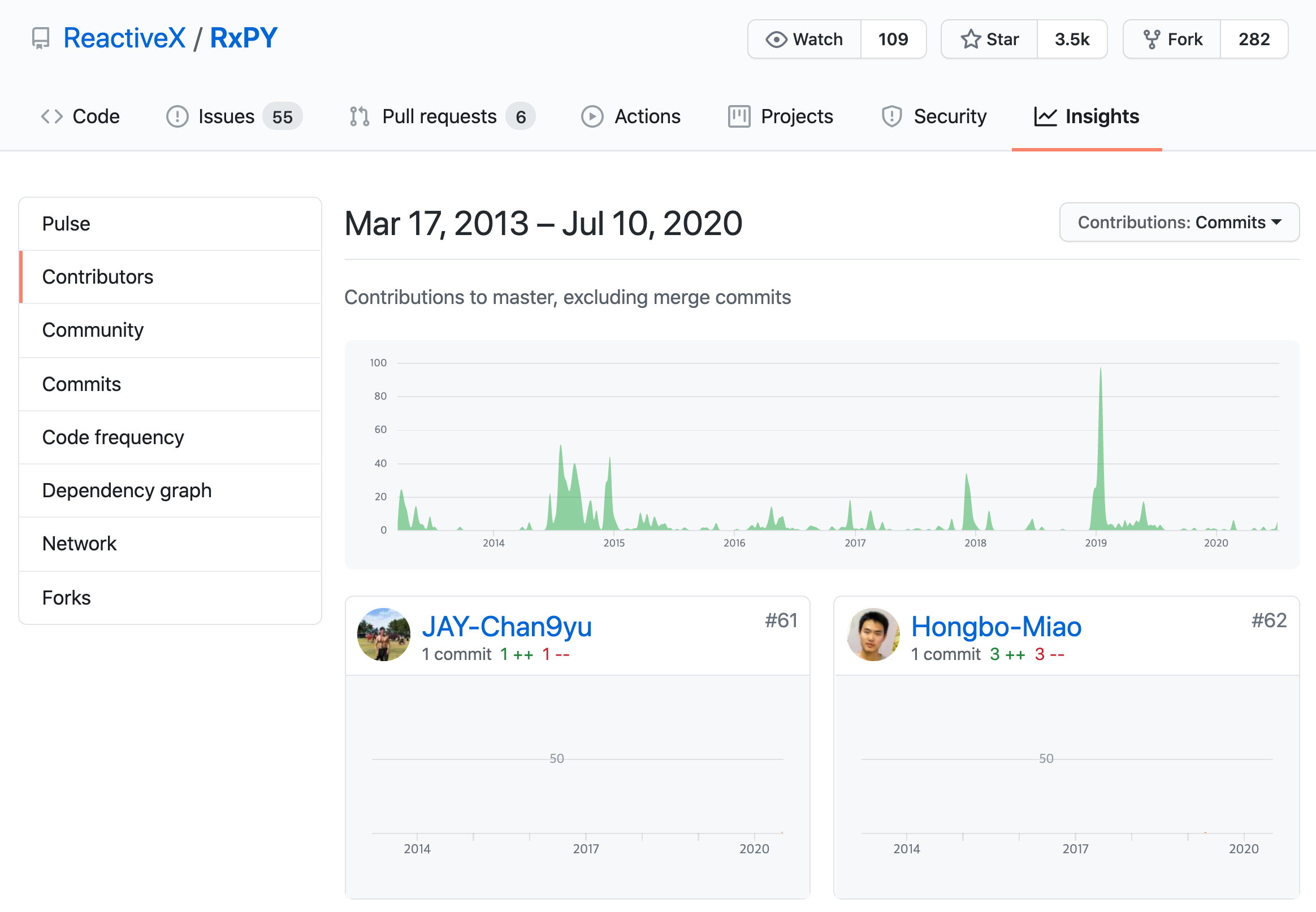This screenshot has height=912, width=1316.
Task: Select Contributors in the sidebar
Action: (170, 277)
